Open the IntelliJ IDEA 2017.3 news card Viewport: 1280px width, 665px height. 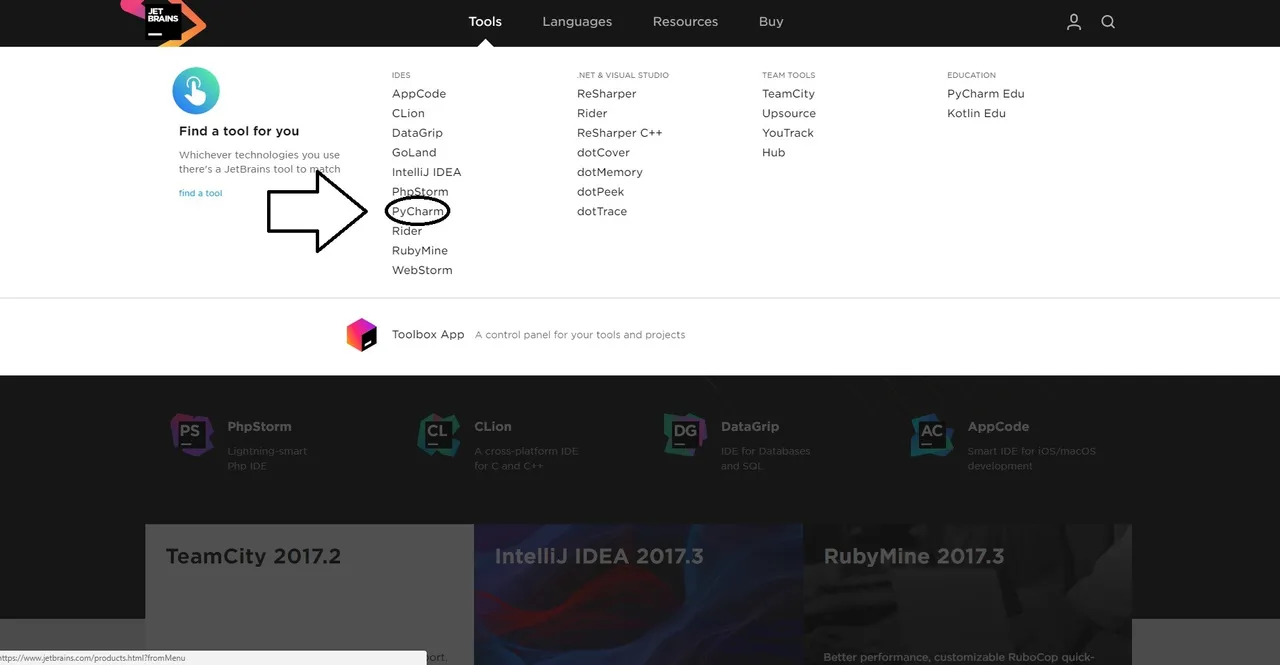point(638,594)
